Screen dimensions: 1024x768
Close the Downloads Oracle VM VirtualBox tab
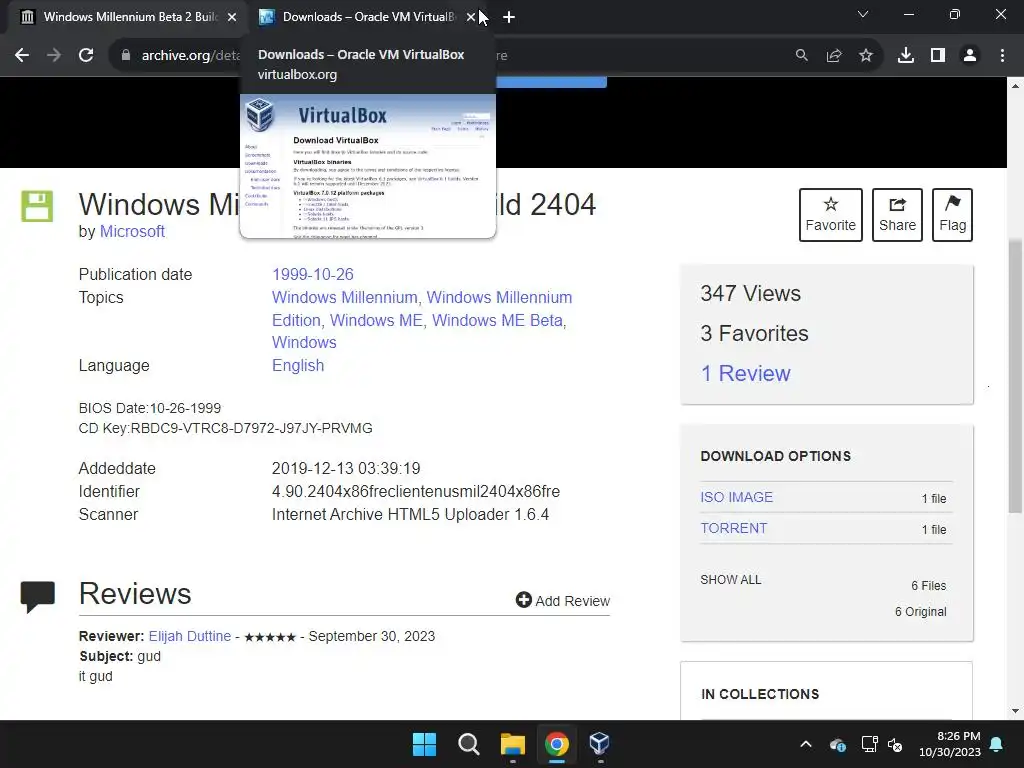471,17
